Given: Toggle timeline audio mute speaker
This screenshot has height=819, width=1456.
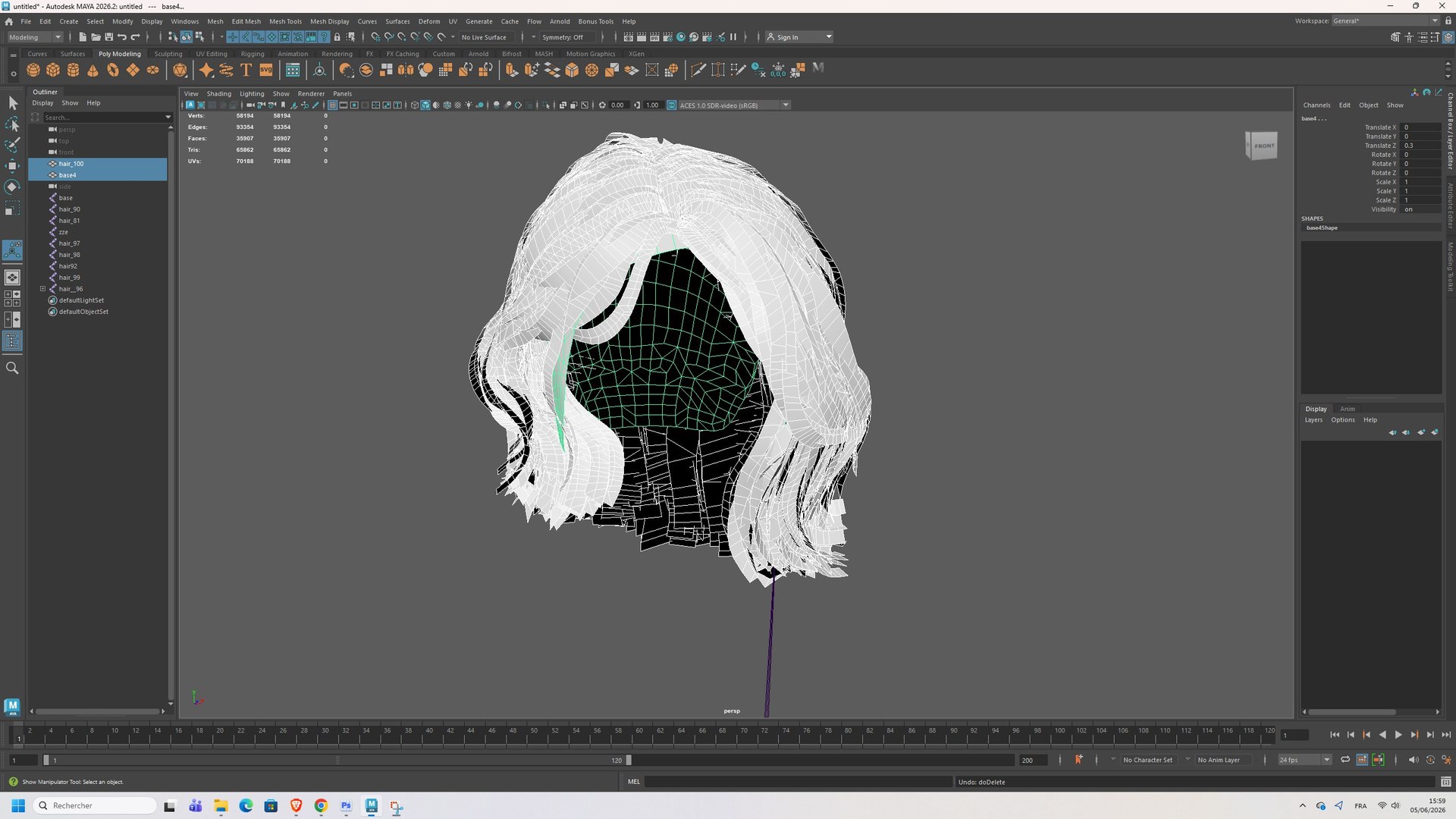Looking at the screenshot, I should click(1413, 759).
